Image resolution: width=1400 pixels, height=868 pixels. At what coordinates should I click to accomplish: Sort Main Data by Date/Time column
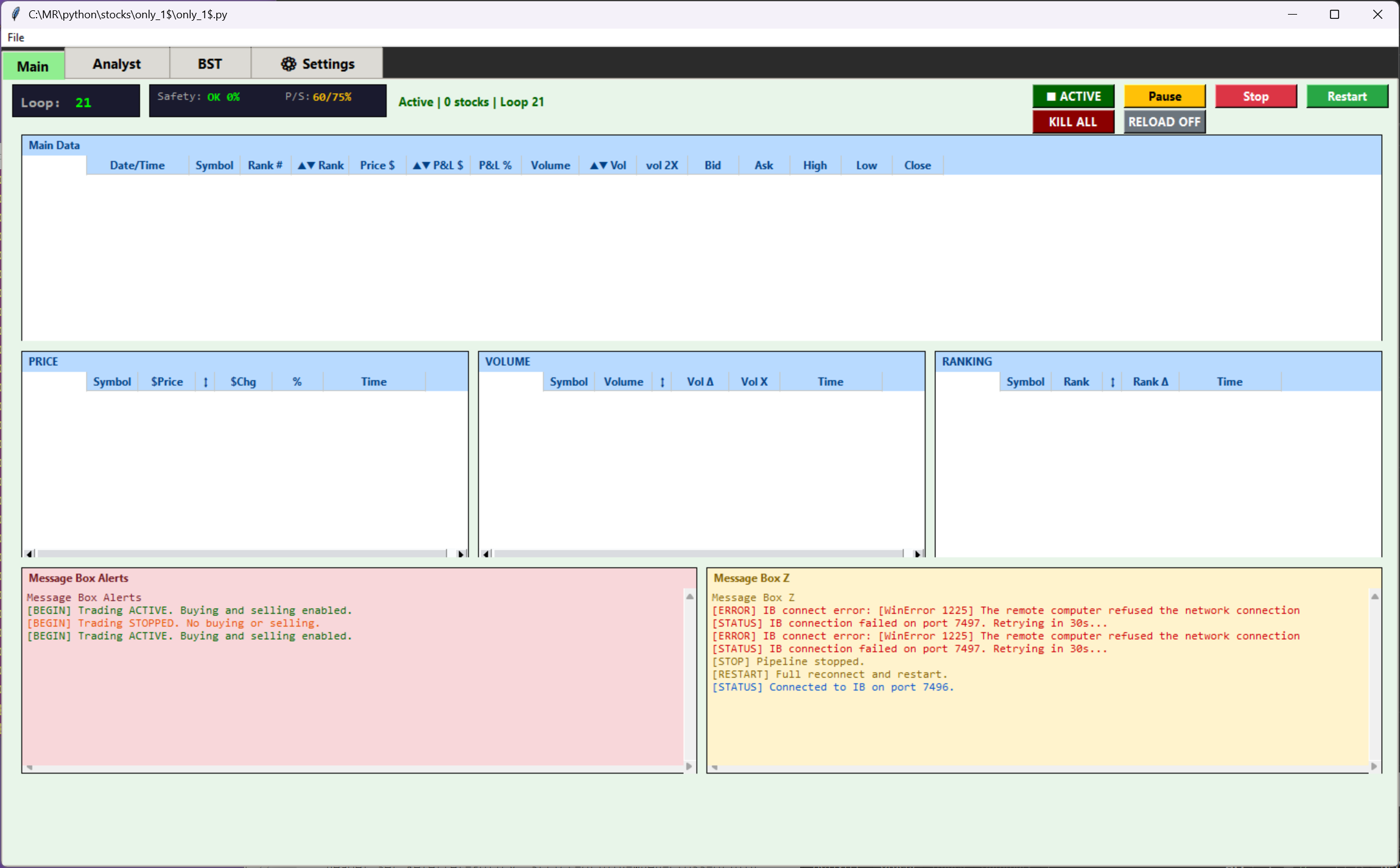pyautogui.click(x=138, y=166)
